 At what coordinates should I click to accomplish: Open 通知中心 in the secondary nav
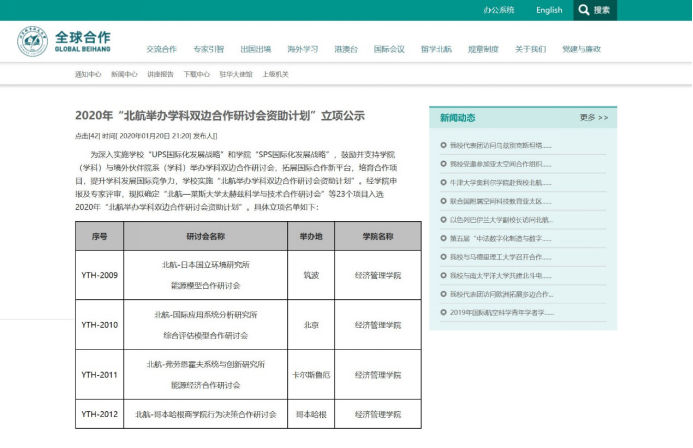tap(88, 74)
